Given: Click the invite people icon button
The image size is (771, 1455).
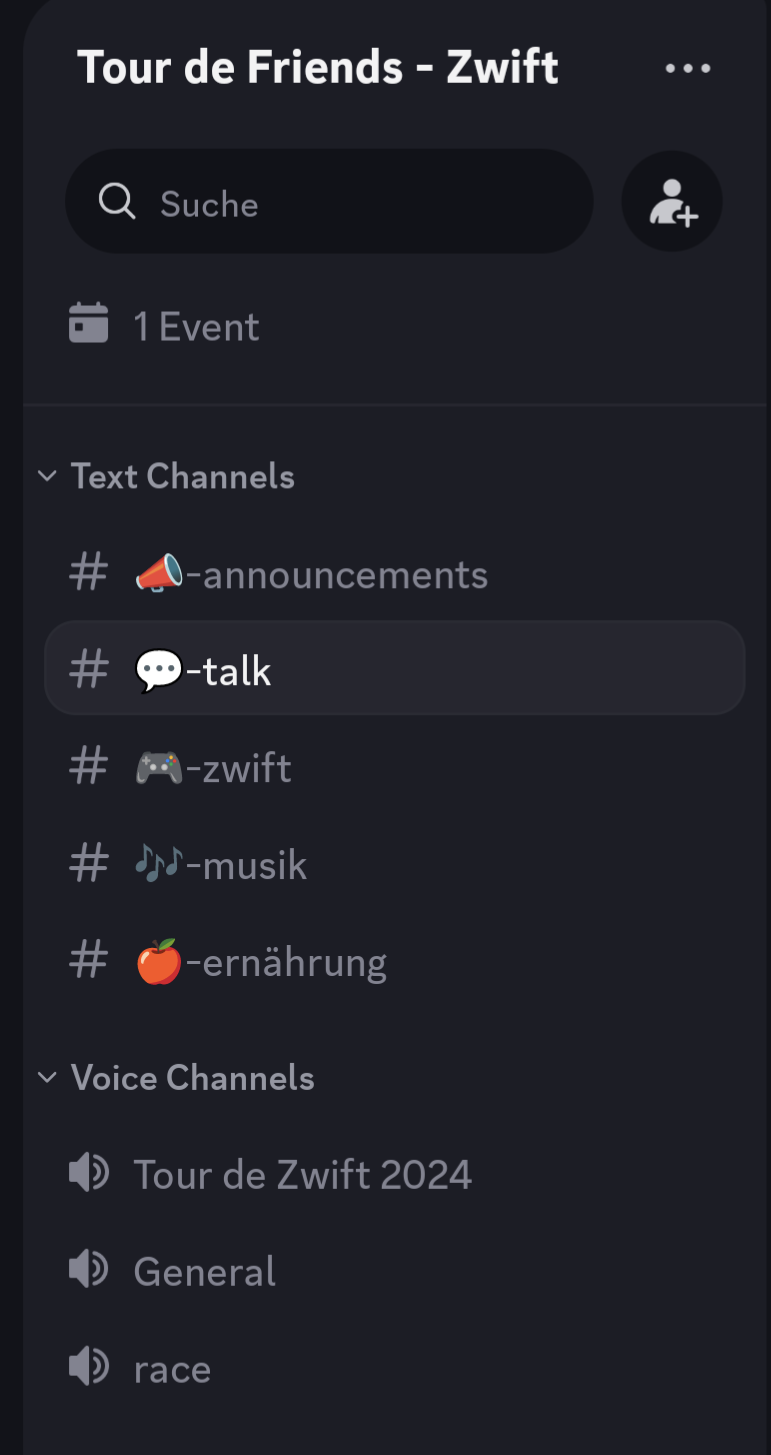Looking at the screenshot, I should (x=672, y=202).
